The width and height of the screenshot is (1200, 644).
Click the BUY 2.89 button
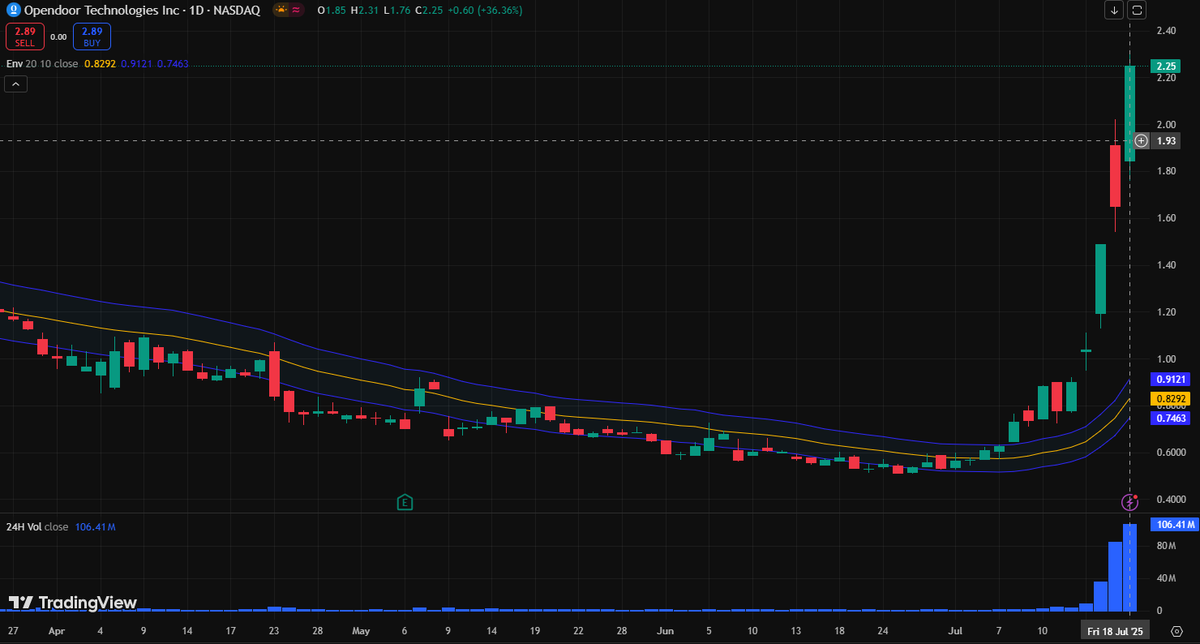91,37
